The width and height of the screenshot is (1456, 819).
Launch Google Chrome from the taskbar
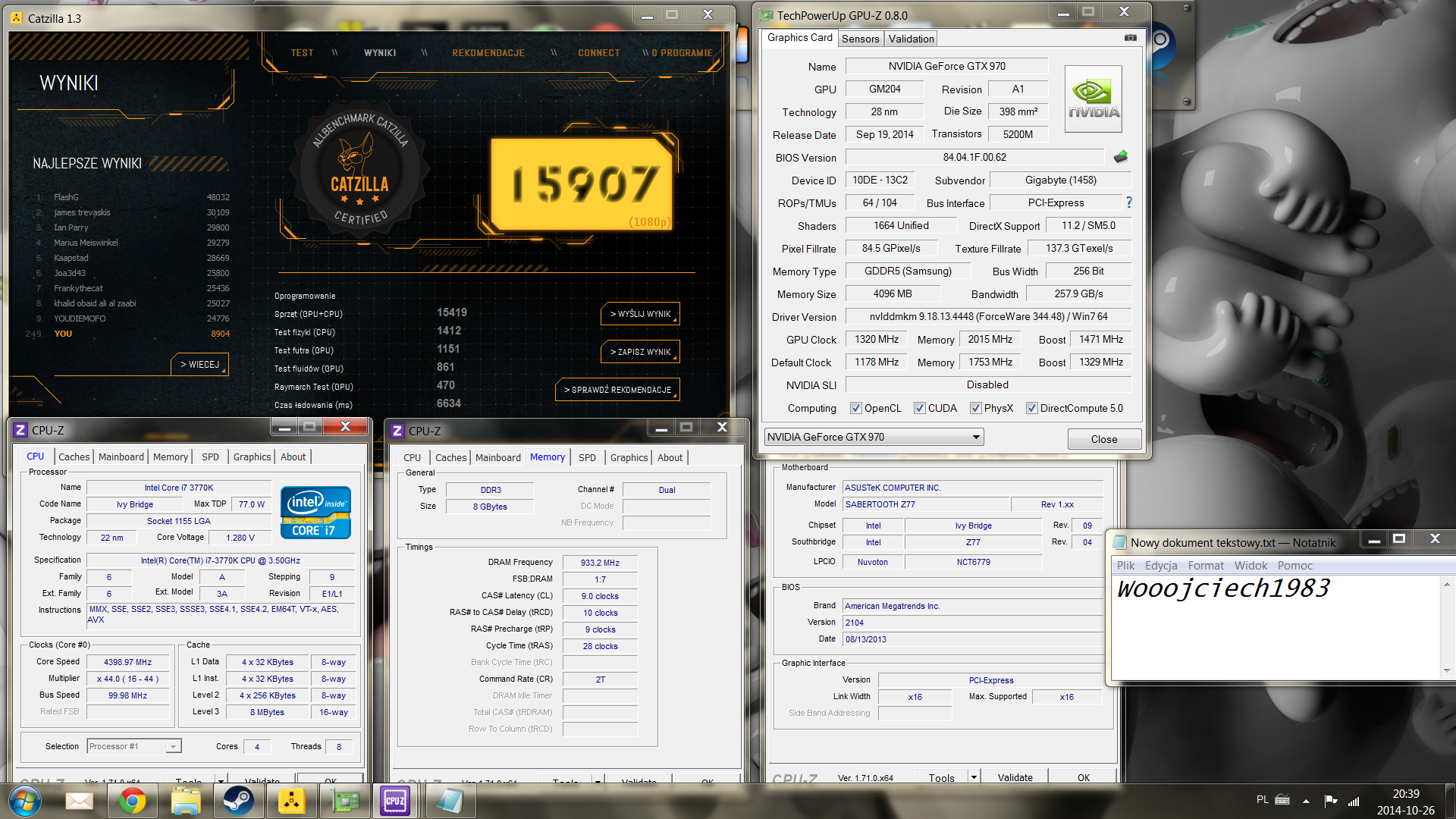[133, 801]
